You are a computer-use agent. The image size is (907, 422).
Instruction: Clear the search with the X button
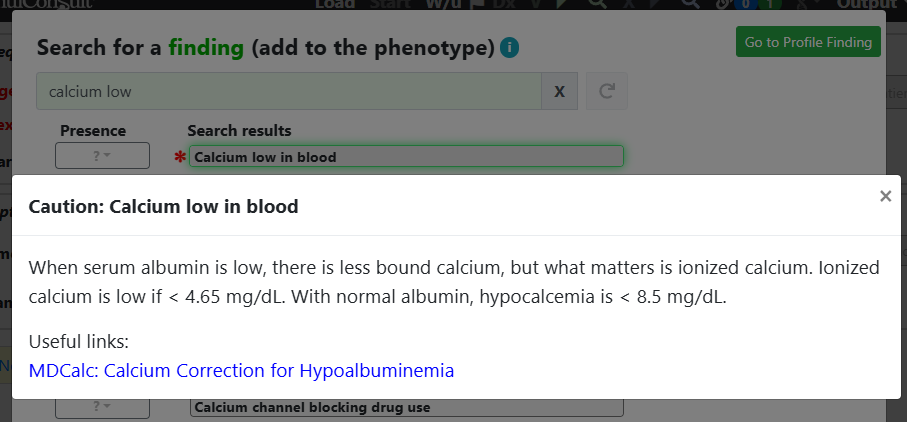pos(559,91)
